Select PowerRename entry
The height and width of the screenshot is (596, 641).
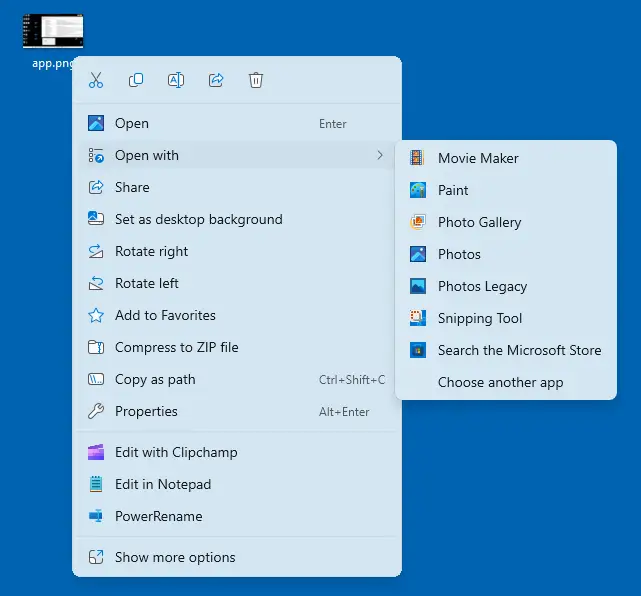click(237, 516)
